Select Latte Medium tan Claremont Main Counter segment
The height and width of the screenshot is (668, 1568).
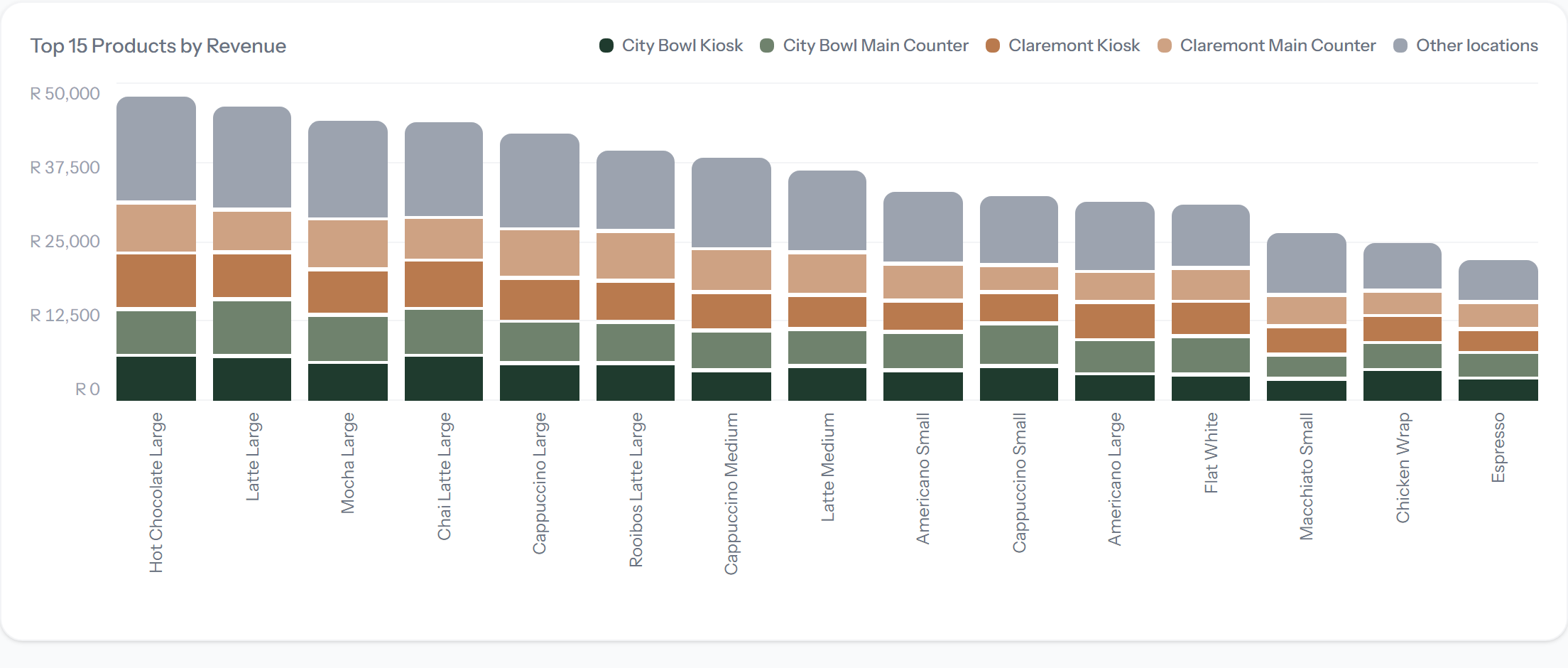827,274
